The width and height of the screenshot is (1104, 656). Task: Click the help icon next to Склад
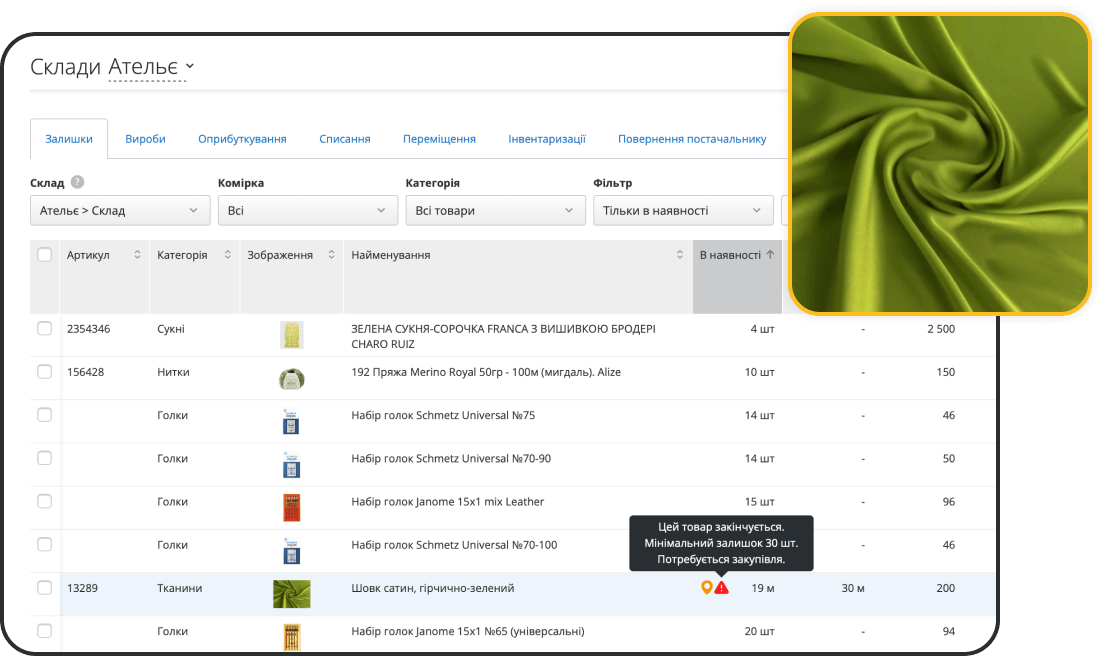tap(77, 183)
